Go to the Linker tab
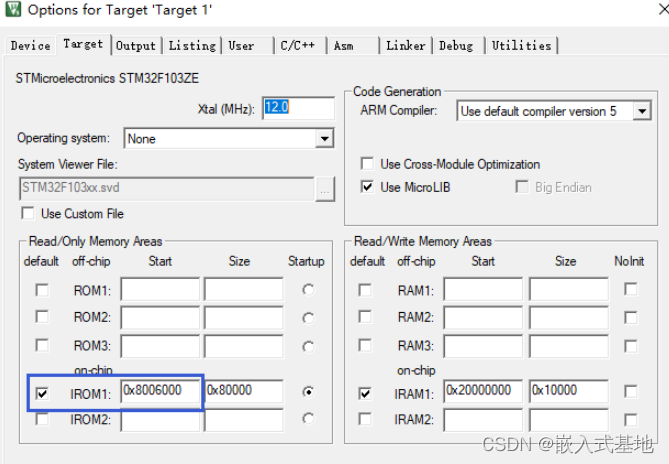Screen dimensions: 669x464 [x=405, y=46]
